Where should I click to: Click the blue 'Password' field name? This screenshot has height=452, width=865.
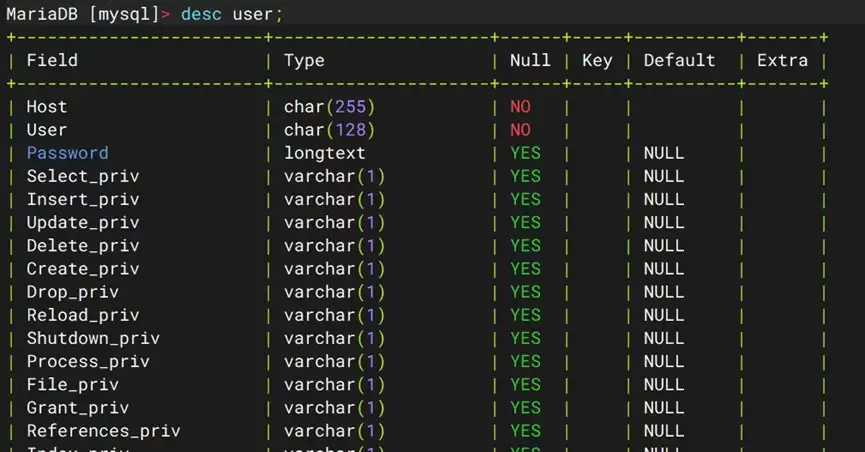click(67, 153)
